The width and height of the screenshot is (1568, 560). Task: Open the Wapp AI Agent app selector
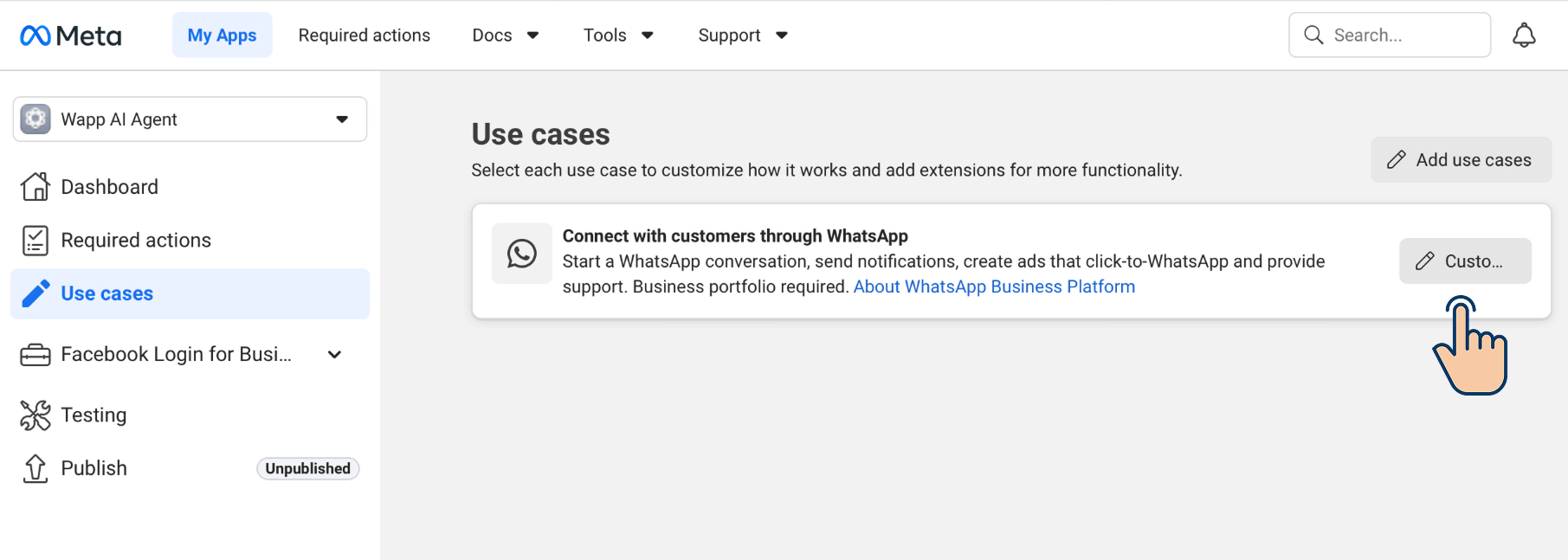(190, 119)
